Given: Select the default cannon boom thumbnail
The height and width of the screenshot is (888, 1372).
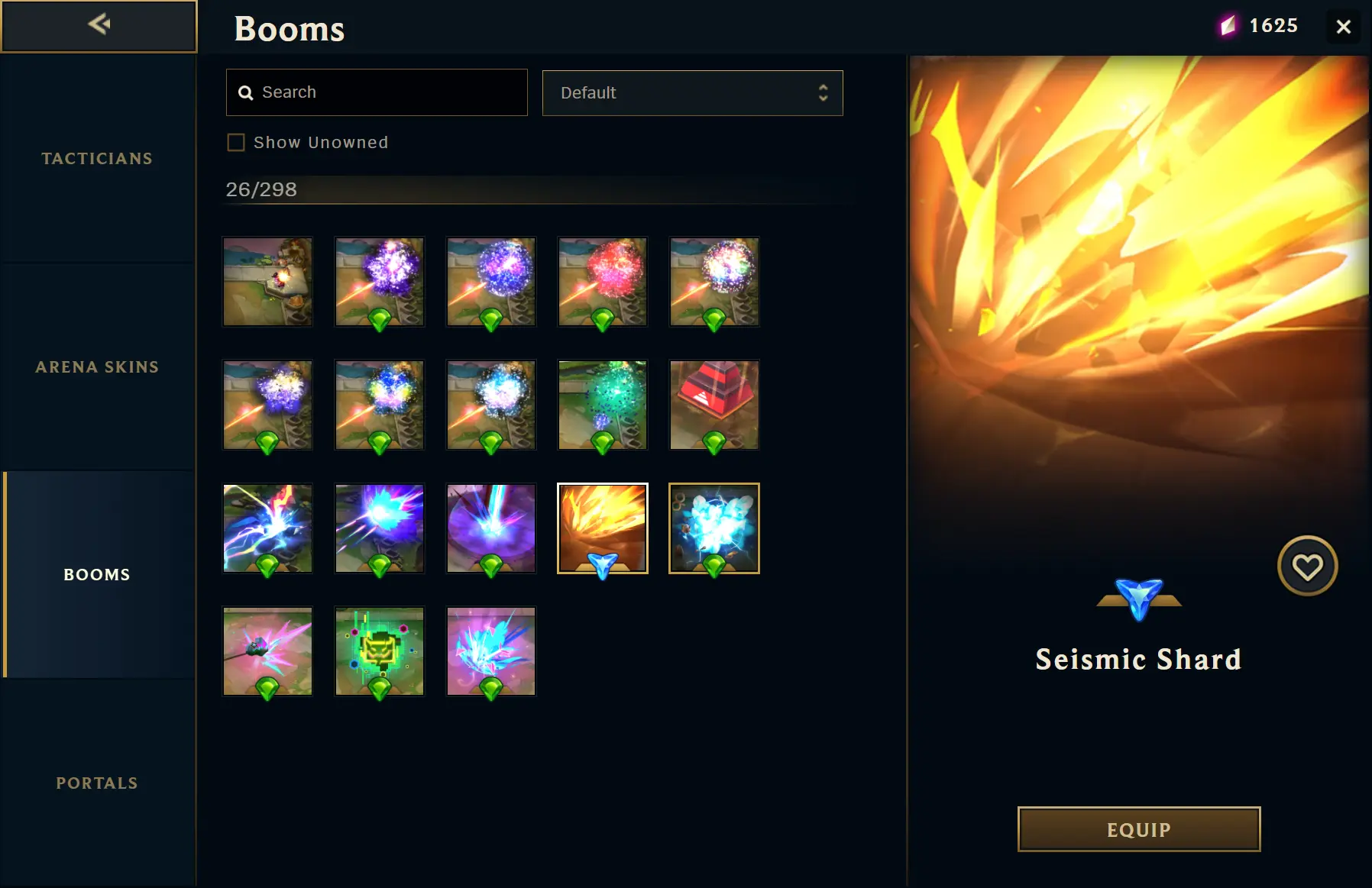Looking at the screenshot, I should coord(267,282).
